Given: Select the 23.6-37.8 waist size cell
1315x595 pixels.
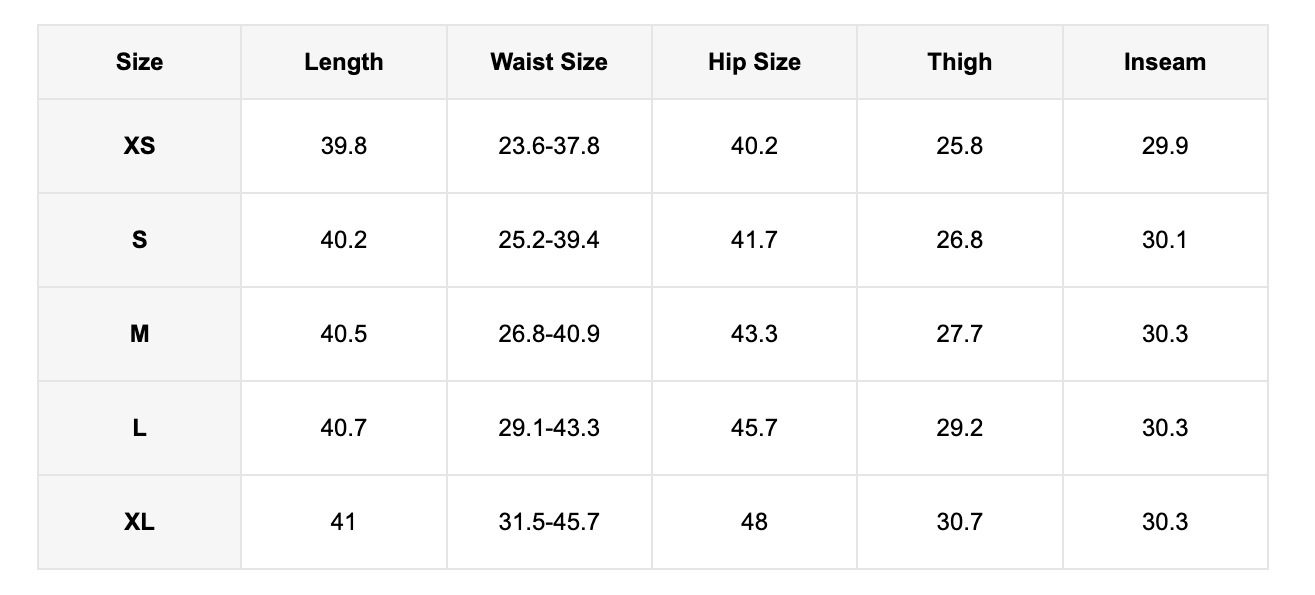Looking at the screenshot, I should pyautogui.click(x=549, y=146).
